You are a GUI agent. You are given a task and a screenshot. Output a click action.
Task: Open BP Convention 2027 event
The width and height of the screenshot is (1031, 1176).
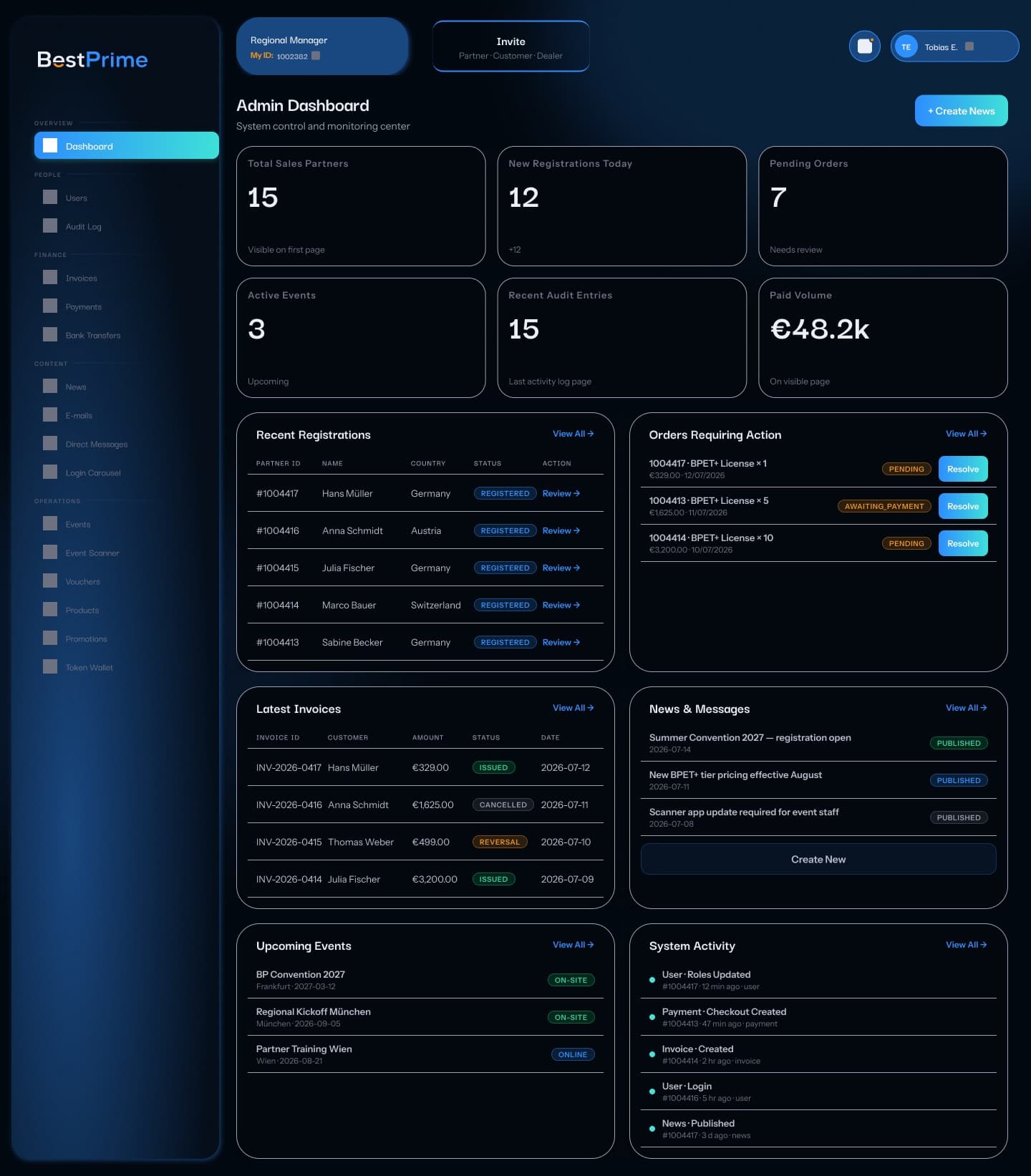[425, 980]
